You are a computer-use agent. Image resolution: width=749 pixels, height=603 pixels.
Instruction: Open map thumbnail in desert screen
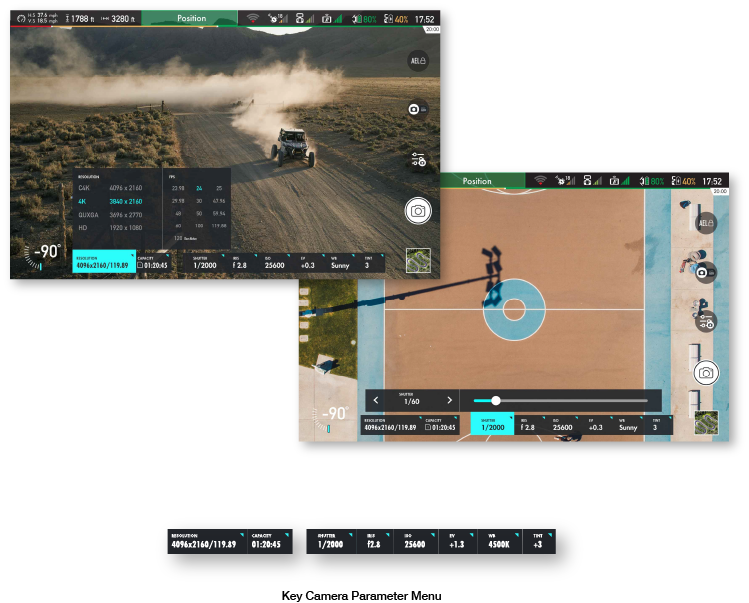418,260
